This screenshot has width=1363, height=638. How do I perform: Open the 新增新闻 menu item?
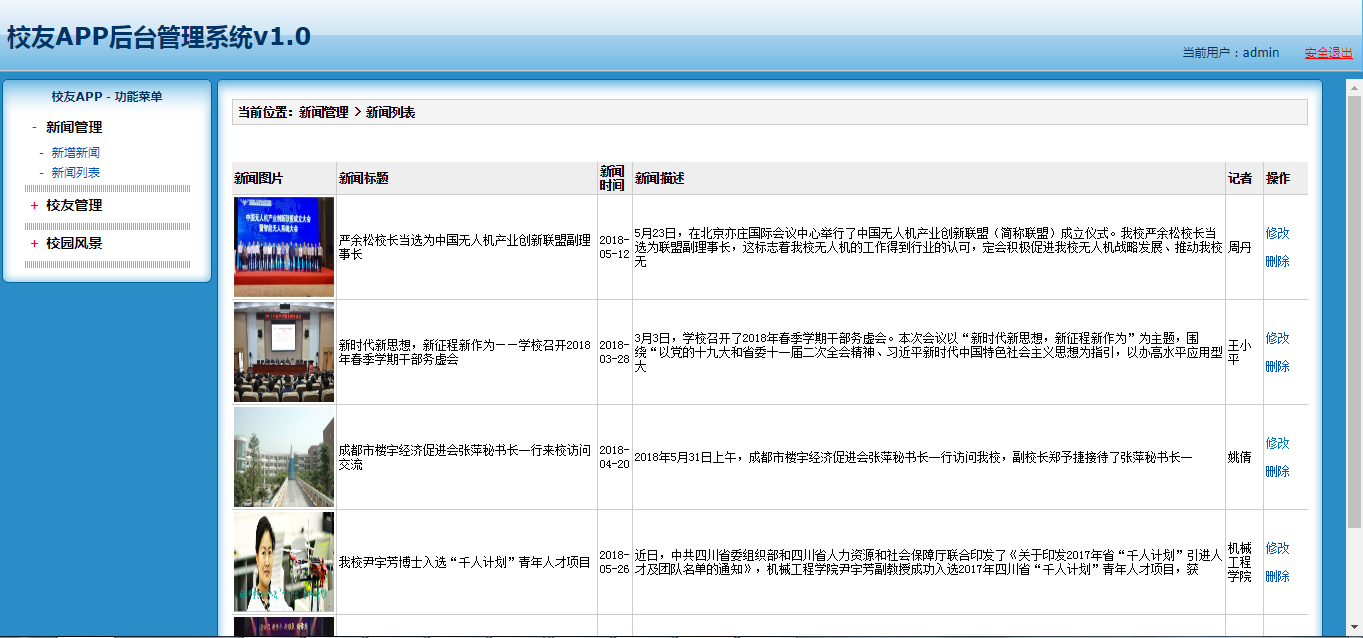(76, 153)
